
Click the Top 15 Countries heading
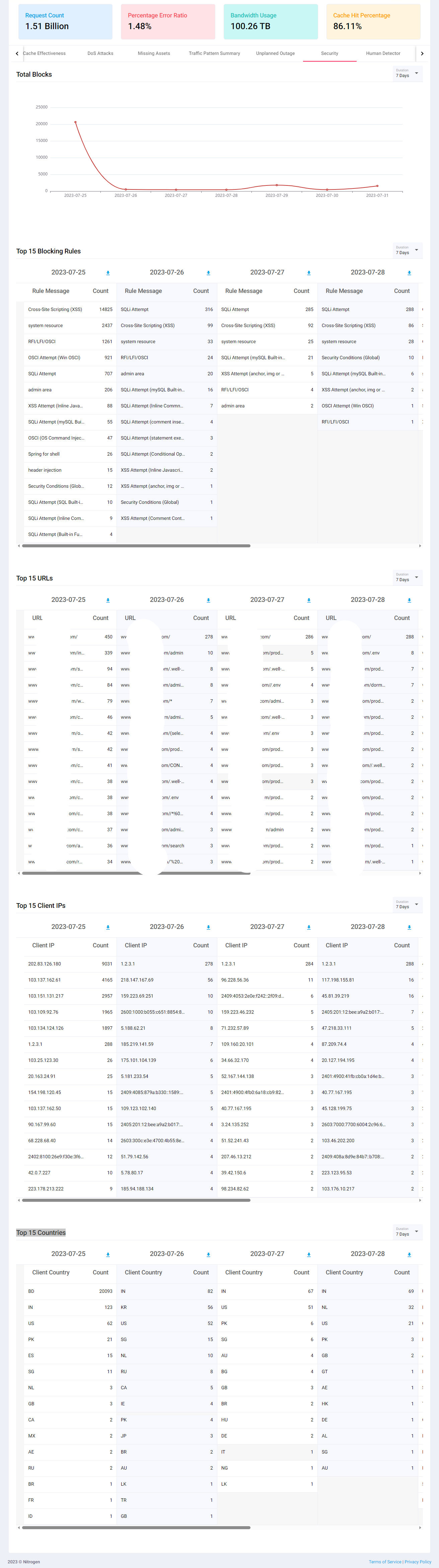(x=41, y=1233)
